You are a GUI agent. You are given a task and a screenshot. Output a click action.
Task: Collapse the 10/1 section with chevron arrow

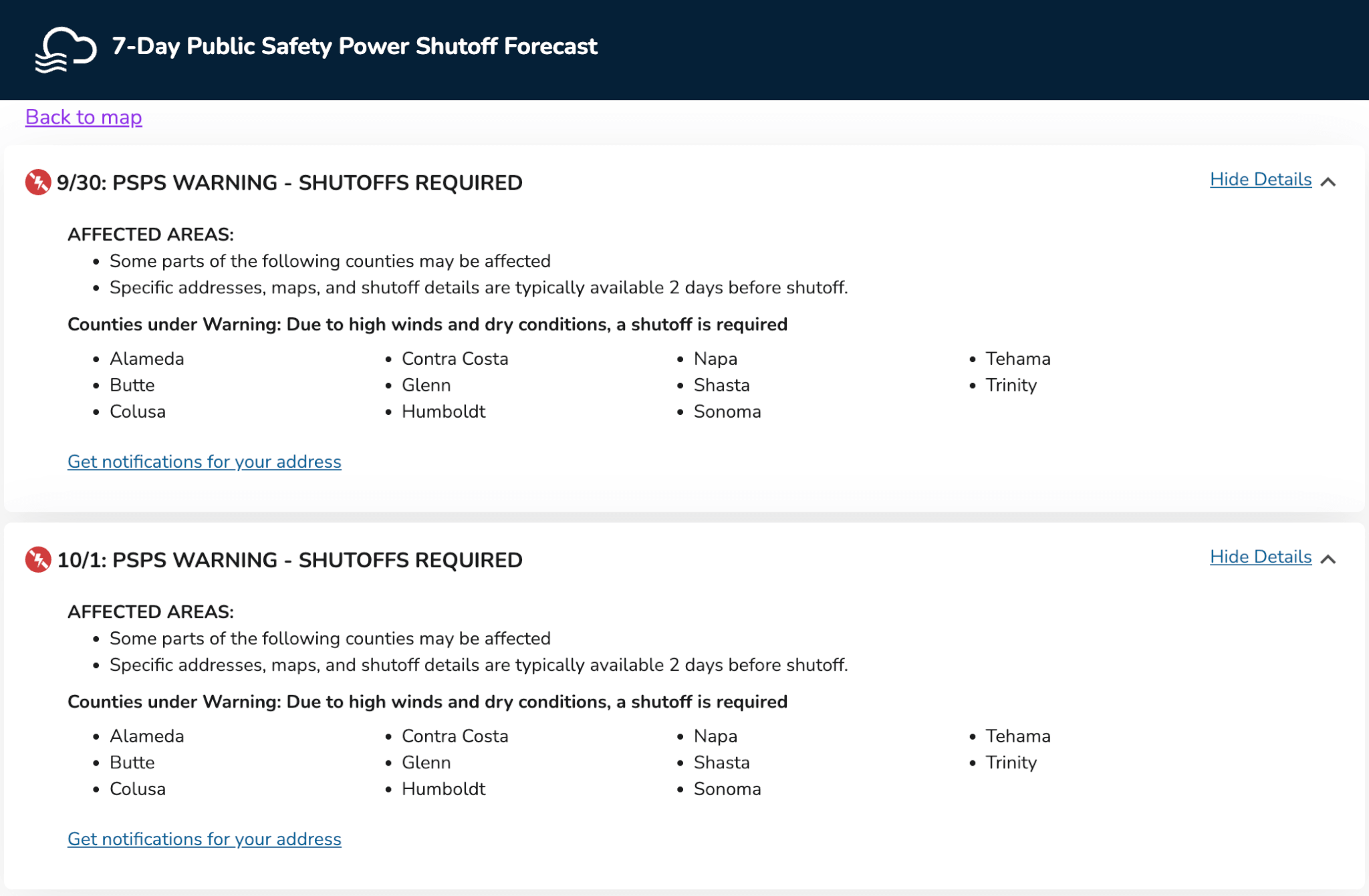[1328, 559]
